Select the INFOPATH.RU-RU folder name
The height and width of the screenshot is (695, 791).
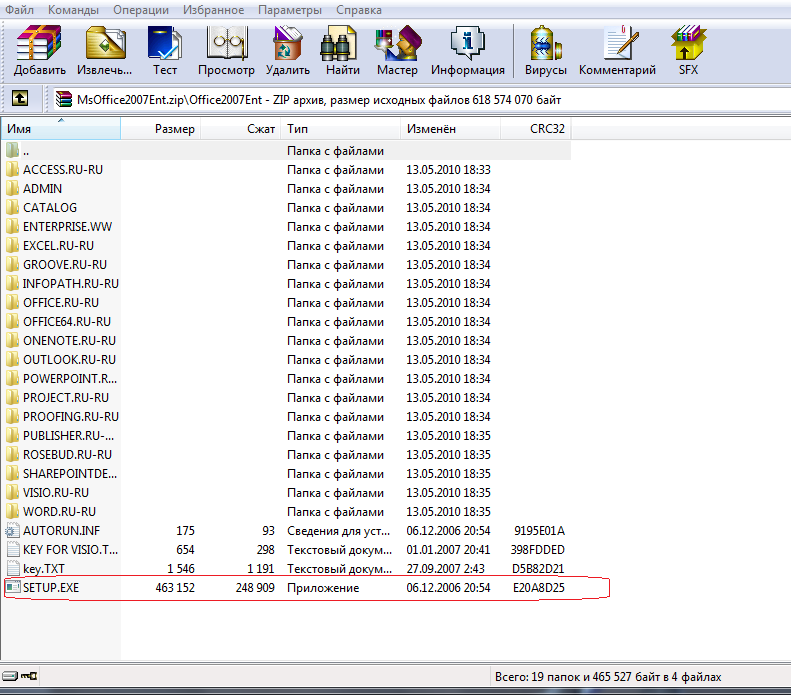coord(71,284)
